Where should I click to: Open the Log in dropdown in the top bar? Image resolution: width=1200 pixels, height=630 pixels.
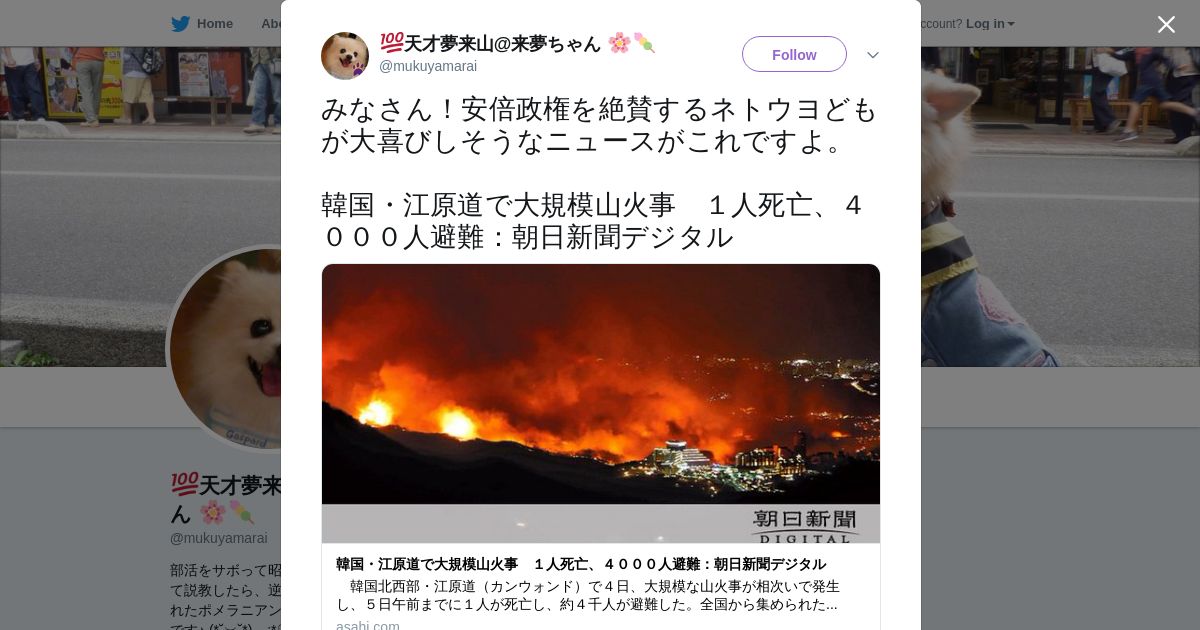[x=990, y=24]
